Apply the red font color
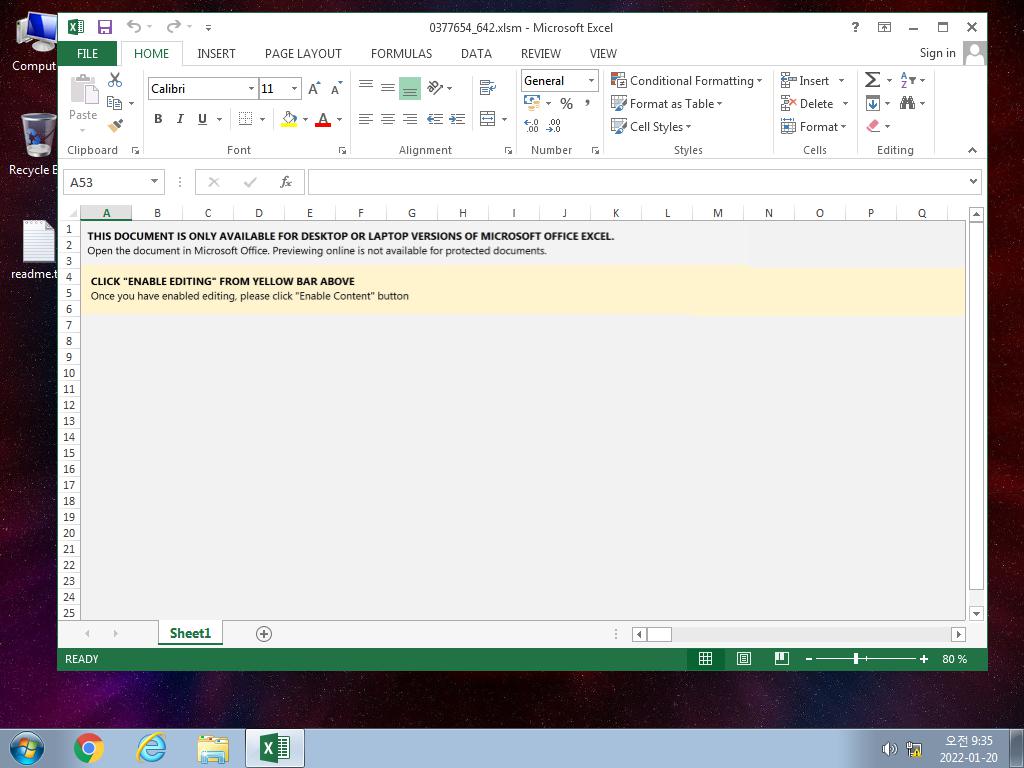This screenshot has height=768, width=1024. coord(323,119)
